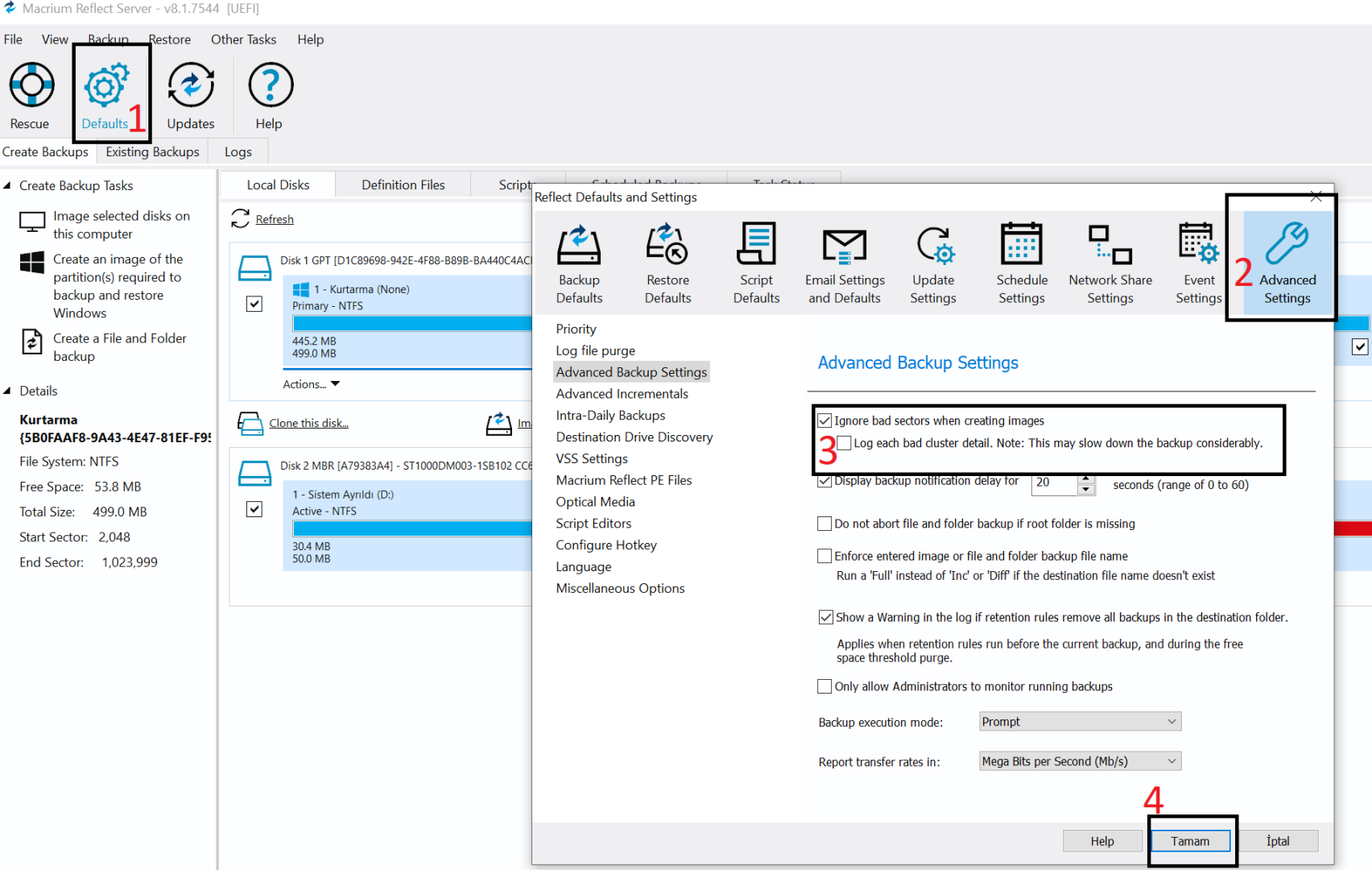1372x870 pixels.
Task: Toggle Ignore bad sectors when creating images
Action: (824, 420)
